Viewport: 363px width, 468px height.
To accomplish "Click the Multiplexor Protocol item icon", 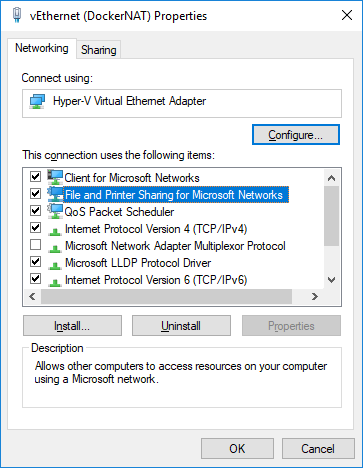I will pos(55,247).
